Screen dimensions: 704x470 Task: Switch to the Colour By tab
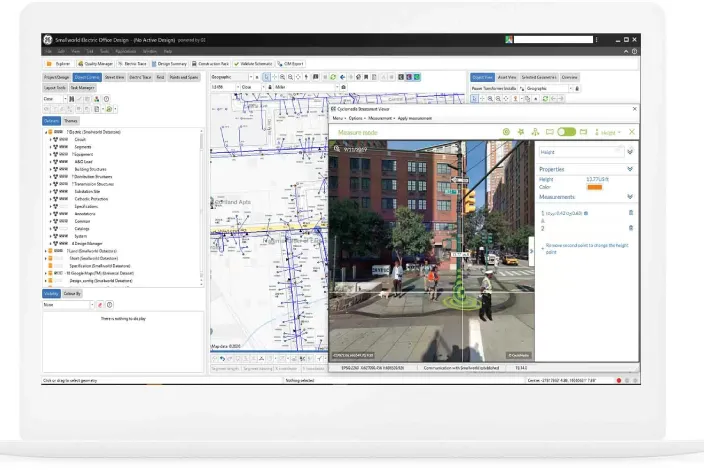tap(72, 294)
